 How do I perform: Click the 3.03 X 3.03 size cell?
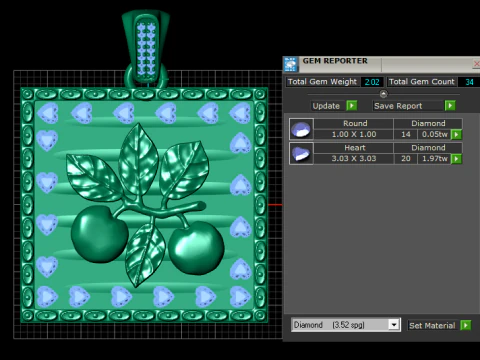[x=354, y=159]
